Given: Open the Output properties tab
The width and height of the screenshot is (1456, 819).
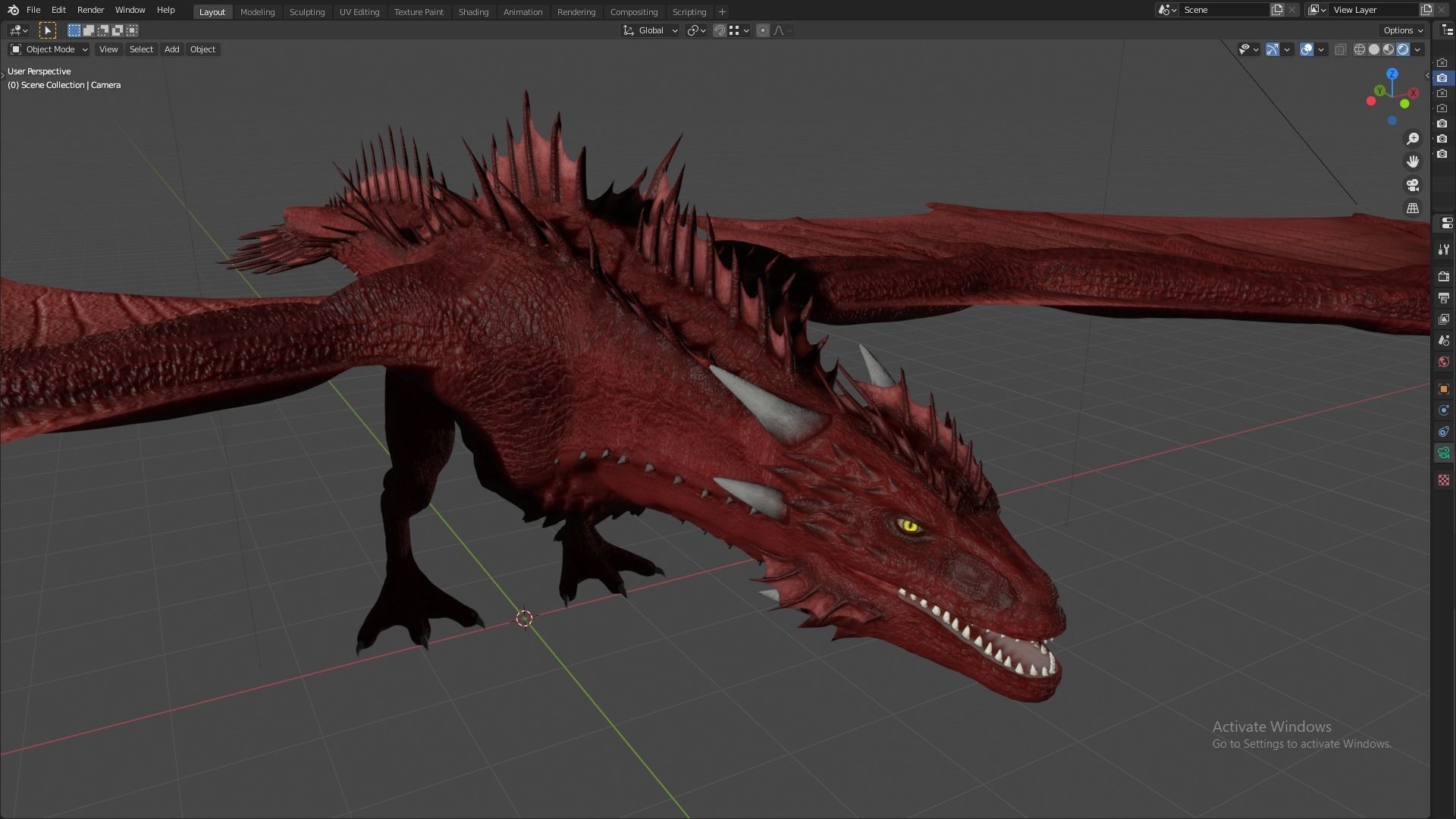Looking at the screenshot, I should click(1444, 298).
